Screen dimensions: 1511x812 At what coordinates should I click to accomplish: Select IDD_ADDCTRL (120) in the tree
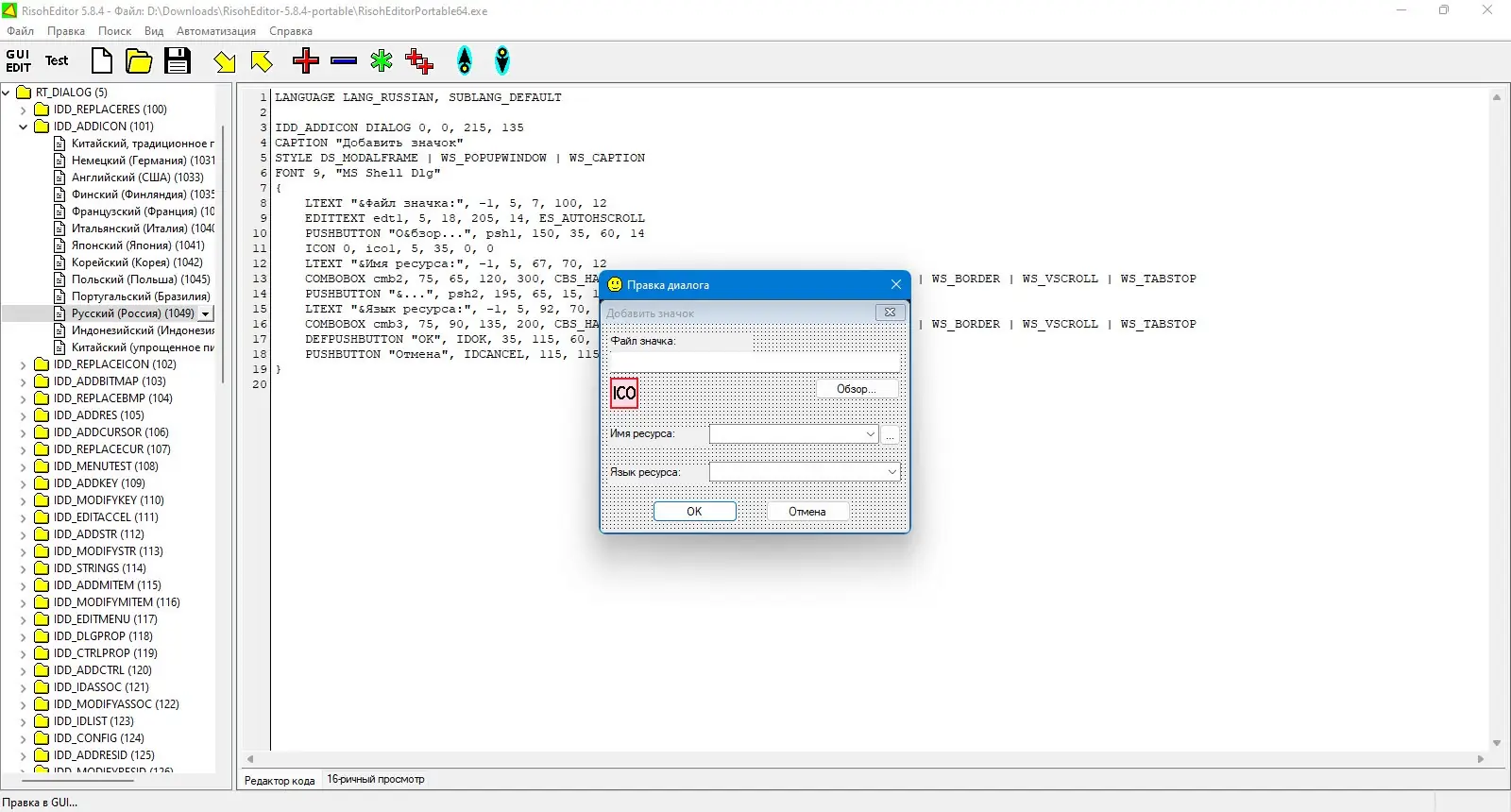tap(102, 670)
